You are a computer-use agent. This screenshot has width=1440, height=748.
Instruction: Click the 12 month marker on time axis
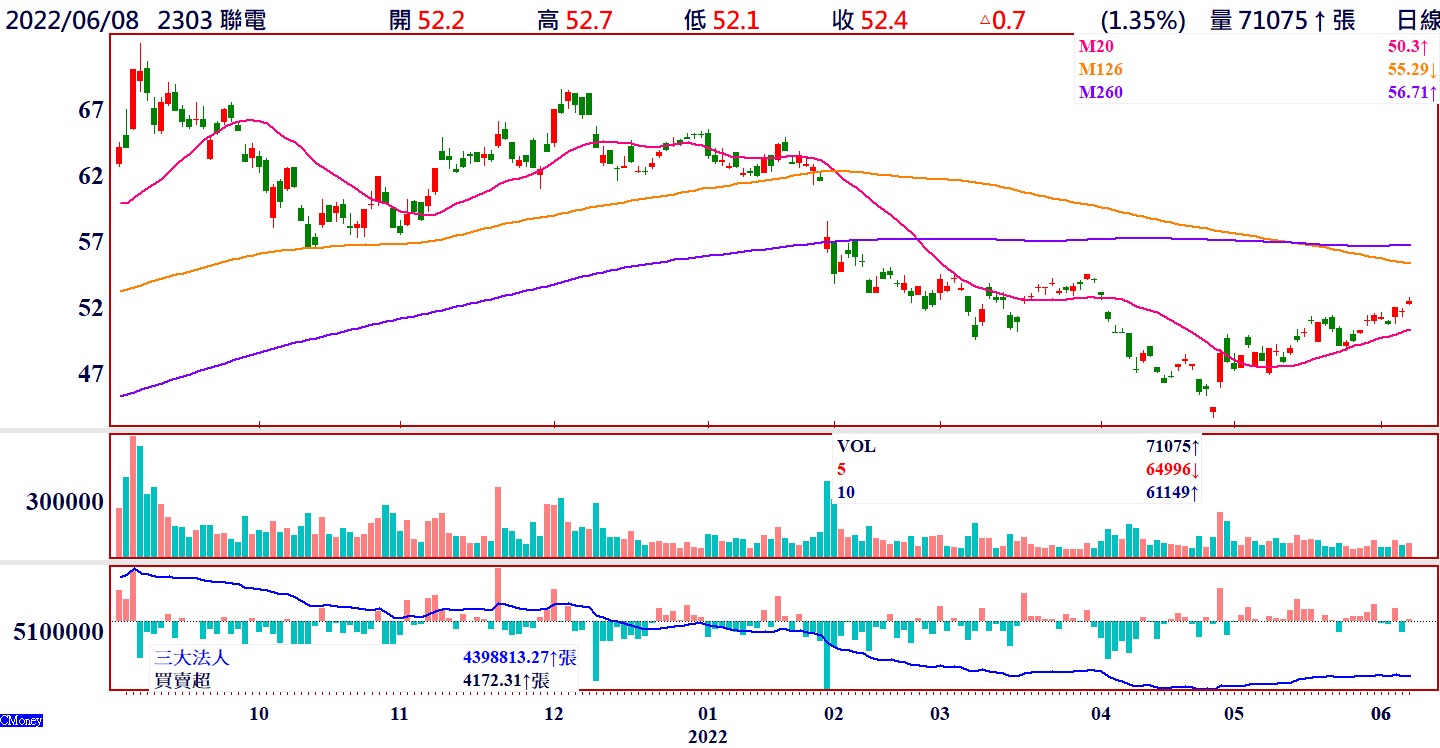tap(552, 714)
